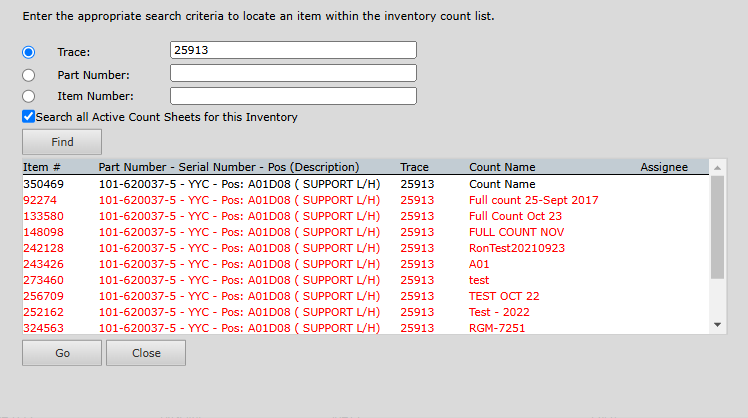Select the Trace radio button

coord(29,52)
